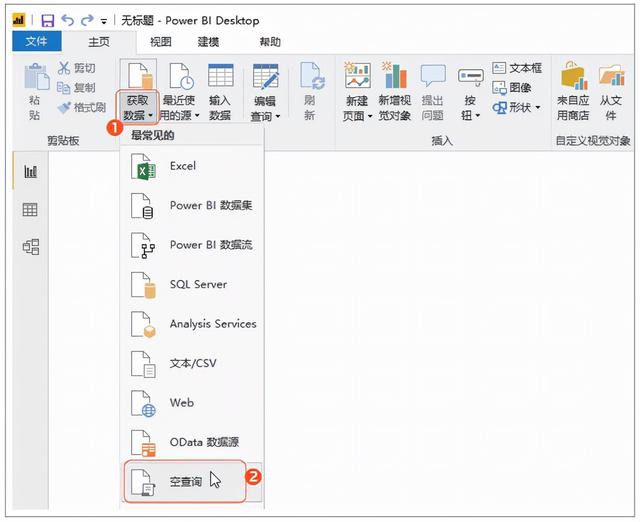
Task: Redo using the quick access toolbar arrow
Action: [87, 20]
